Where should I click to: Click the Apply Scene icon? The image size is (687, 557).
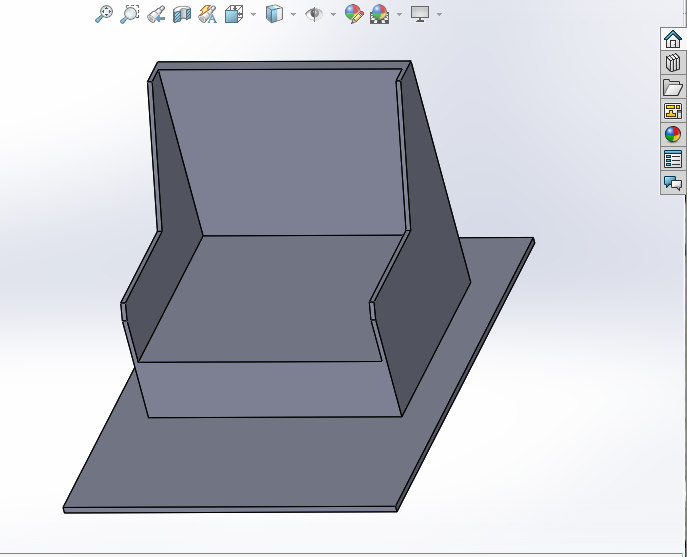pyautogui.click(x=379, y=14)
